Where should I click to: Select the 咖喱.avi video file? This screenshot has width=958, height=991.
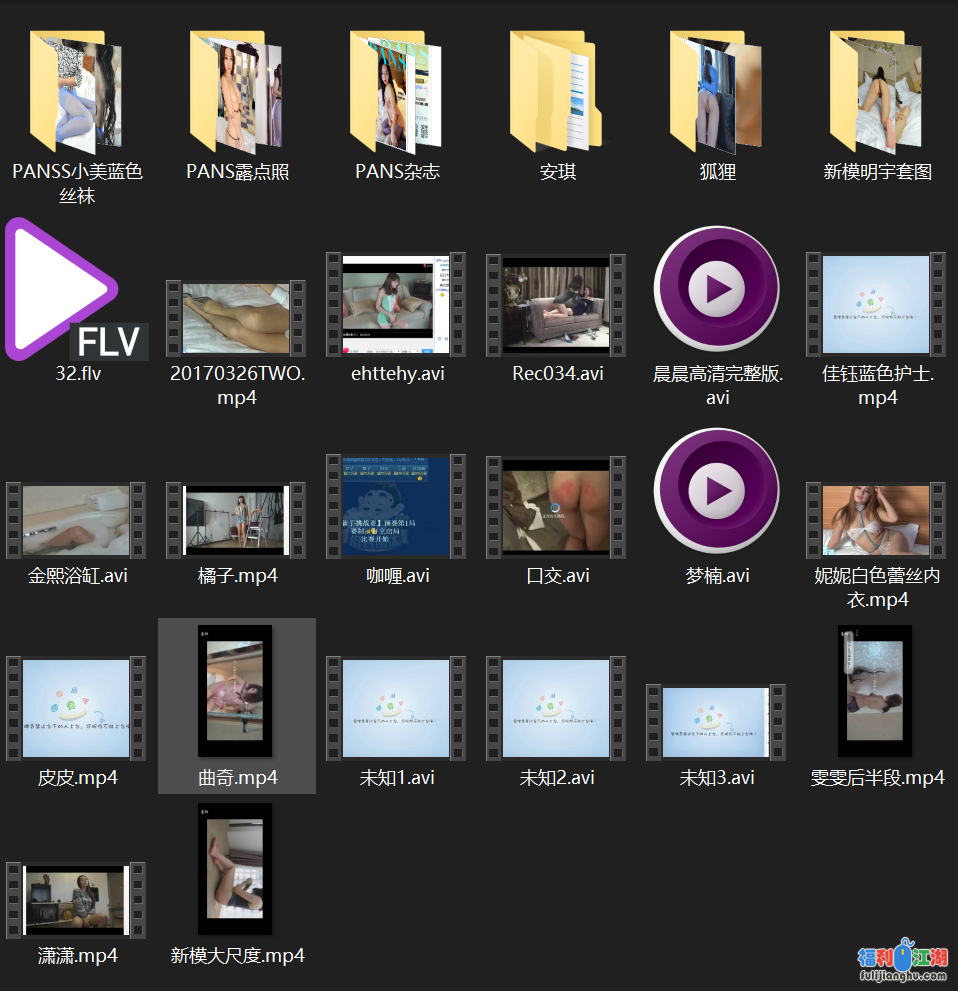pyautogui.click(x=396, y=506)
